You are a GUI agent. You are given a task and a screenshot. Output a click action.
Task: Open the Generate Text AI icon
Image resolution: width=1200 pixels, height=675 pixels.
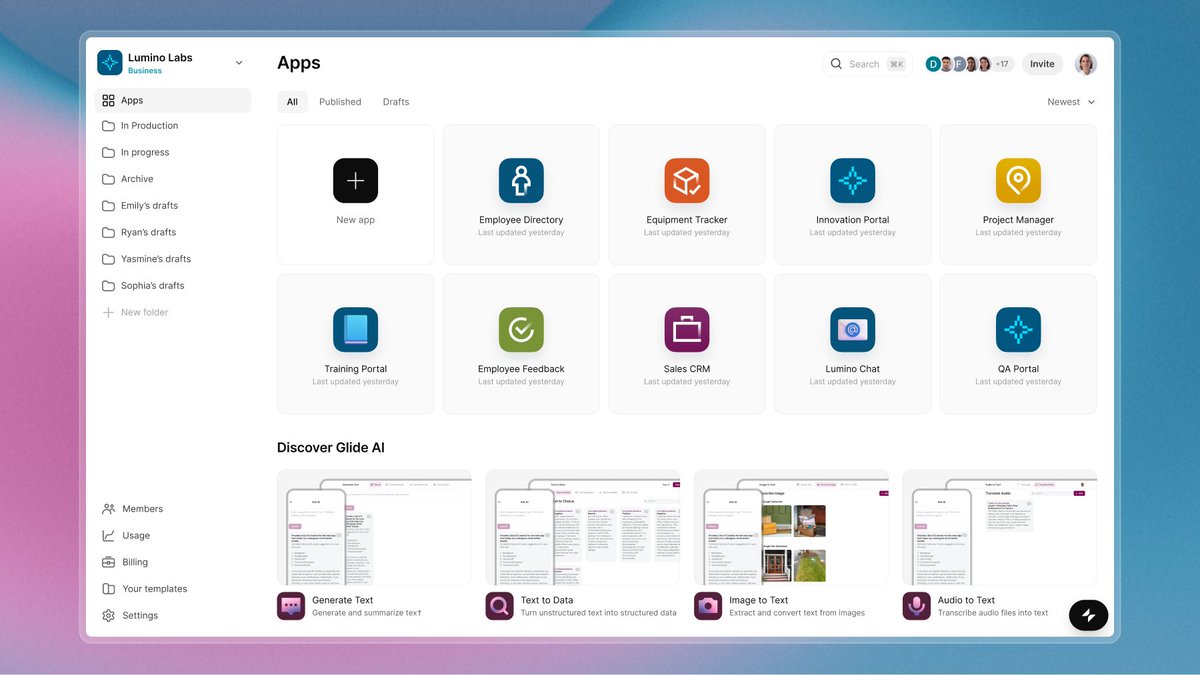coord(289,606)
